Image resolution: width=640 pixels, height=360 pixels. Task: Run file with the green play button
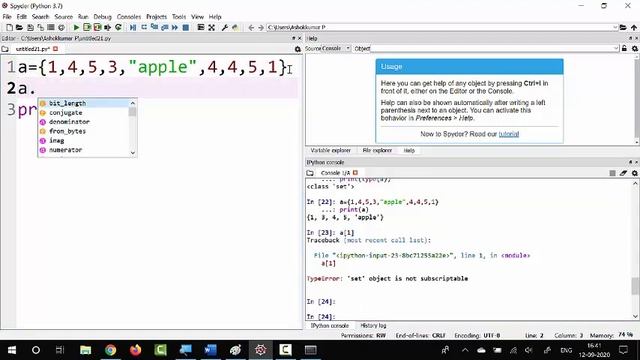click(x=76, y=27)
